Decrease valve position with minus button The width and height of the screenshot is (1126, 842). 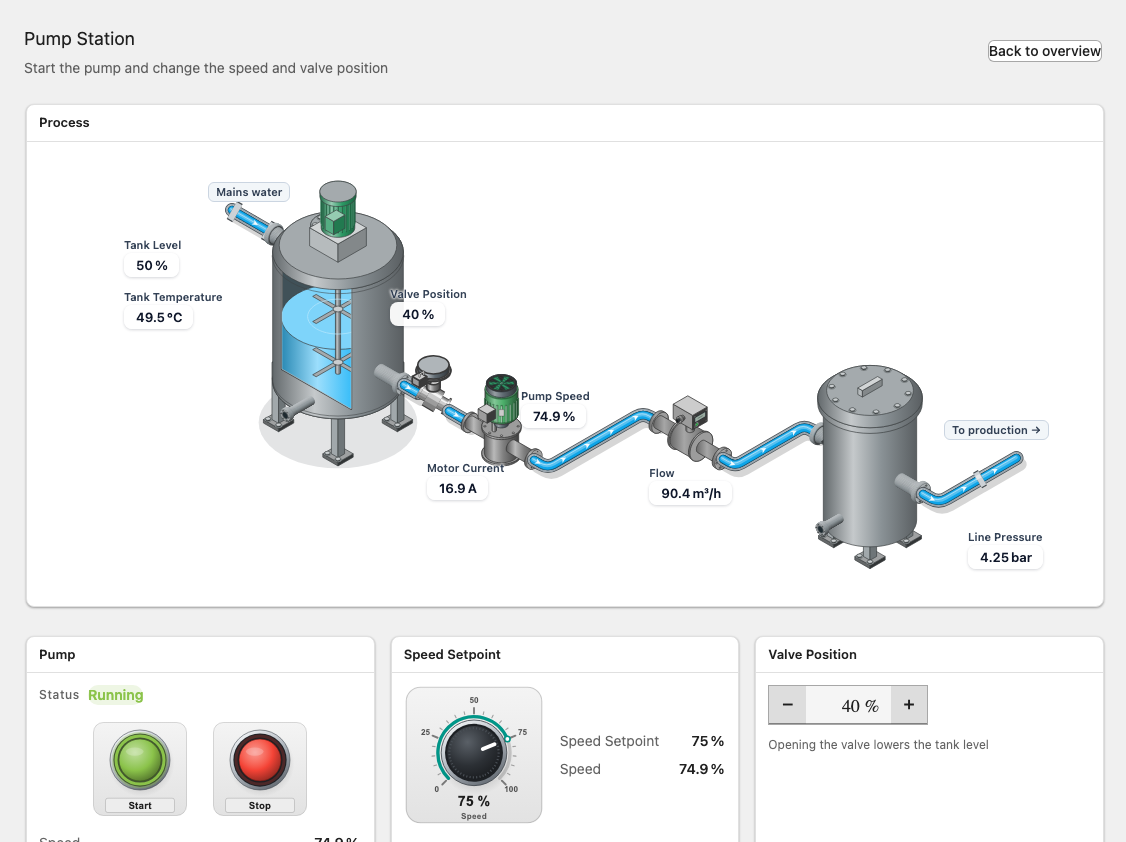click(x=788, y=705)
